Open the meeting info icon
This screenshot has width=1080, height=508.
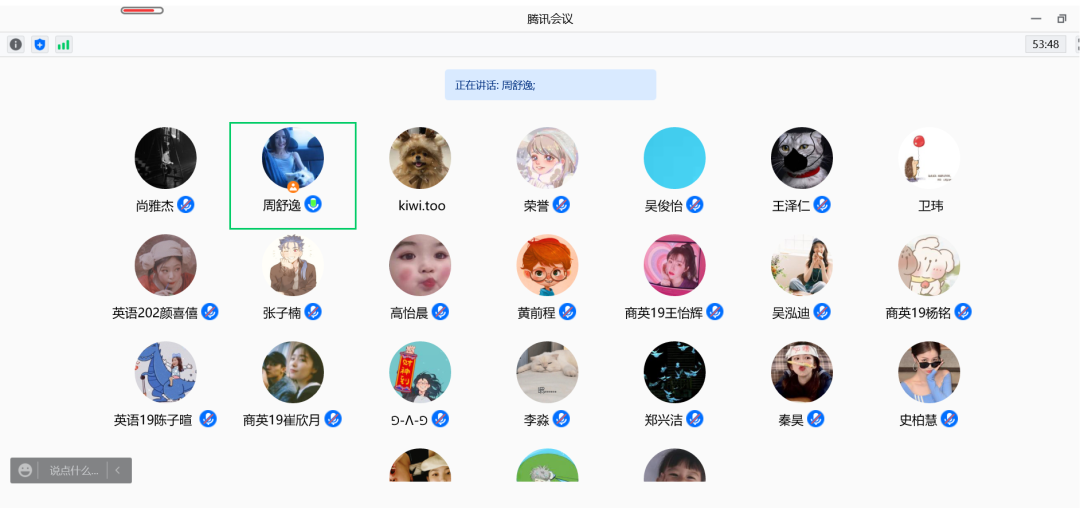[x=16, y=44]
